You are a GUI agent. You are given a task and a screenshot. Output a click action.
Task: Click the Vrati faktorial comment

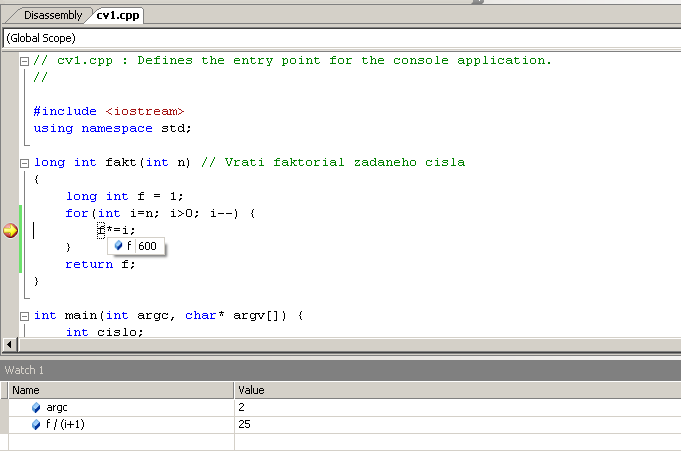(x=333, y=162)
